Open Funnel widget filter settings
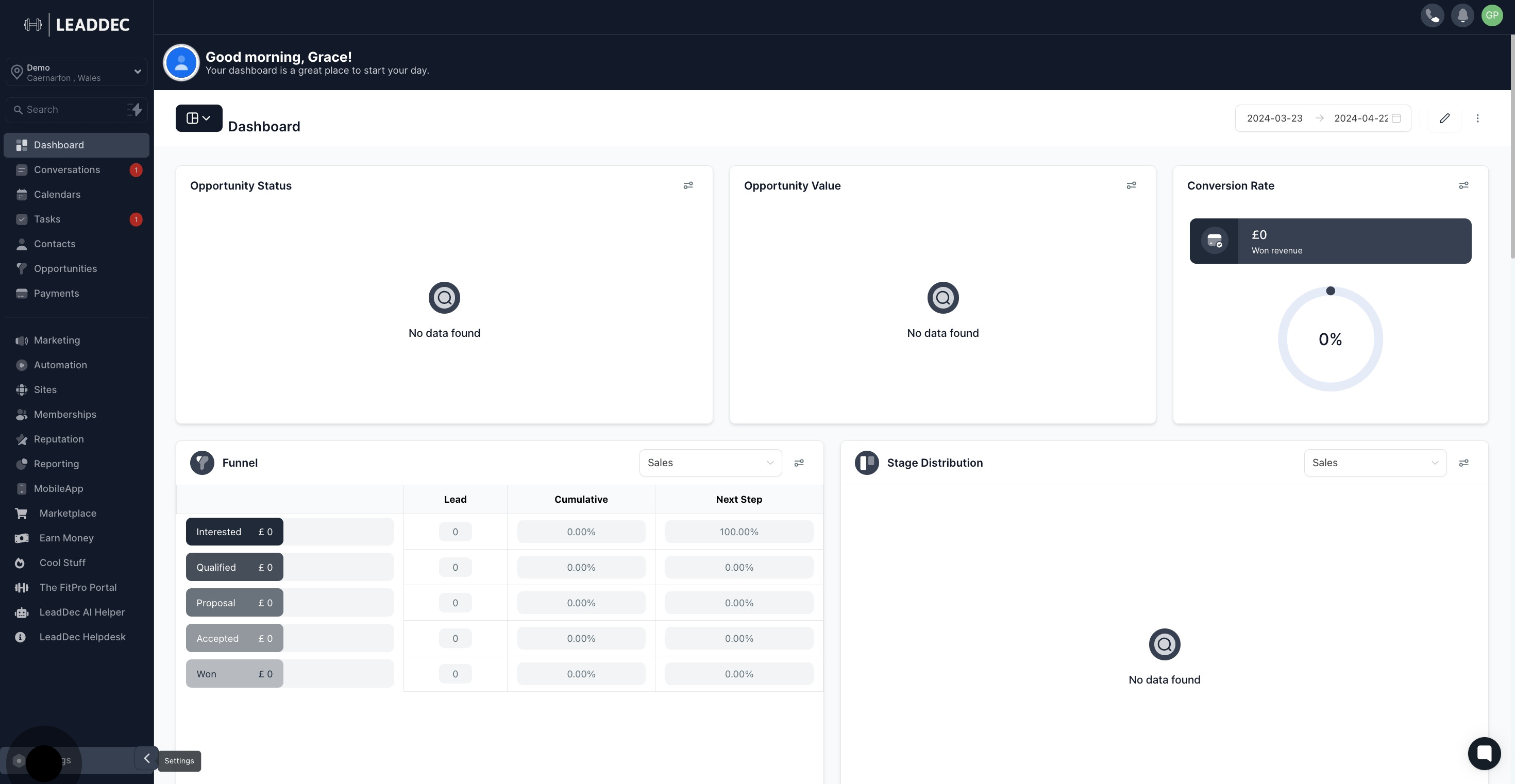 pyautogui.click(x=799, y=463)
